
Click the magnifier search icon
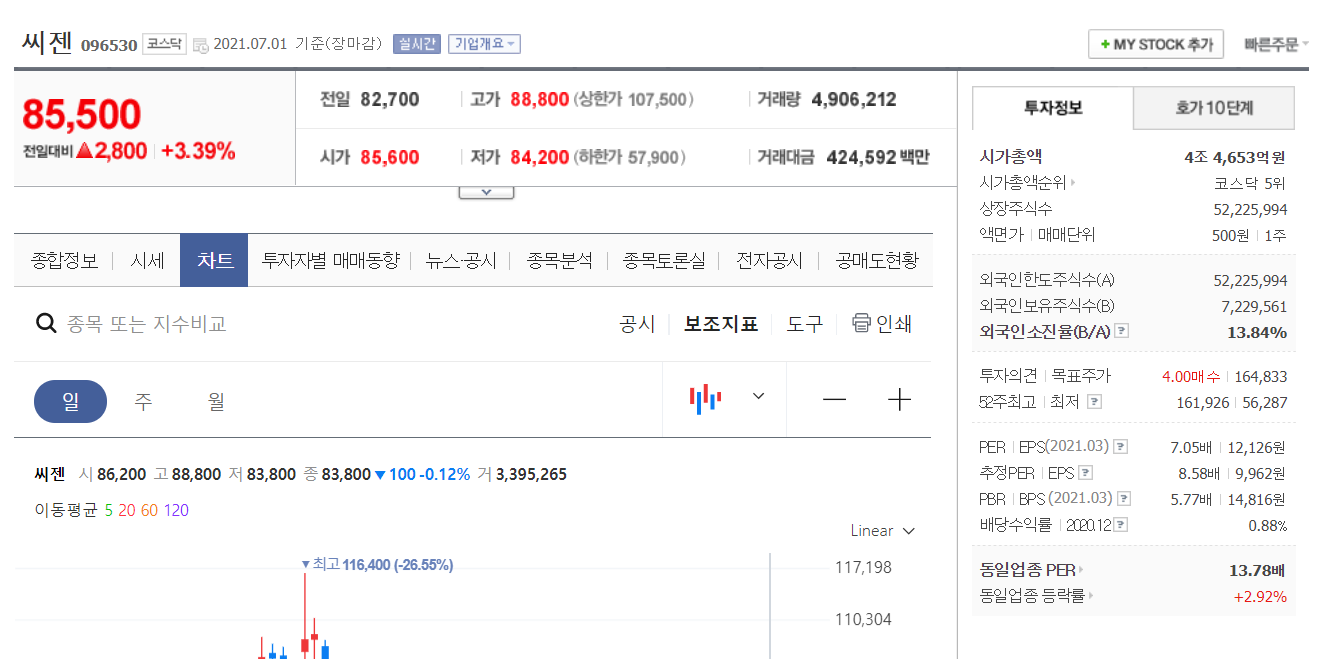coord(46,323)
